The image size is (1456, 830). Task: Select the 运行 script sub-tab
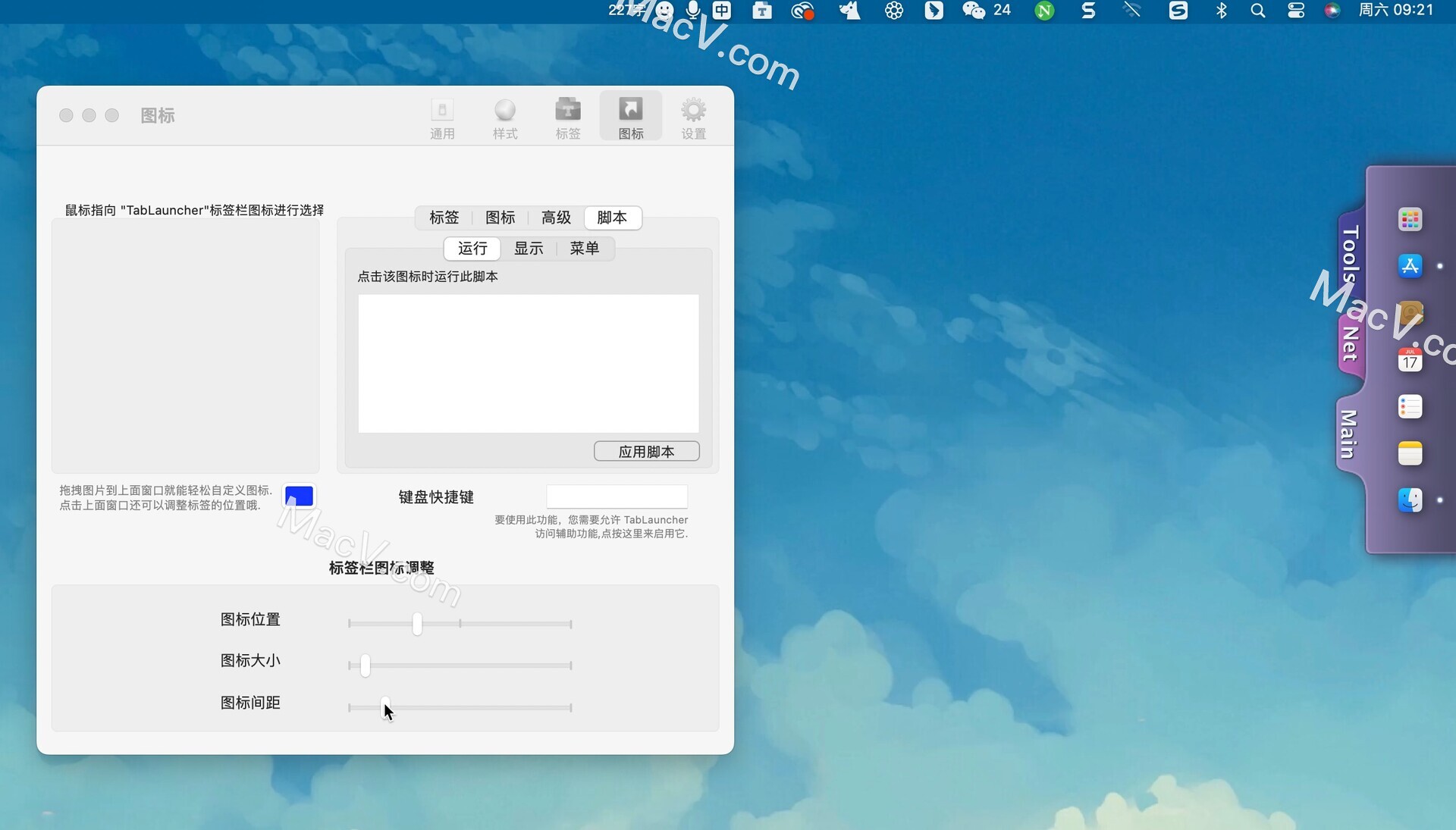click(472, 249)
